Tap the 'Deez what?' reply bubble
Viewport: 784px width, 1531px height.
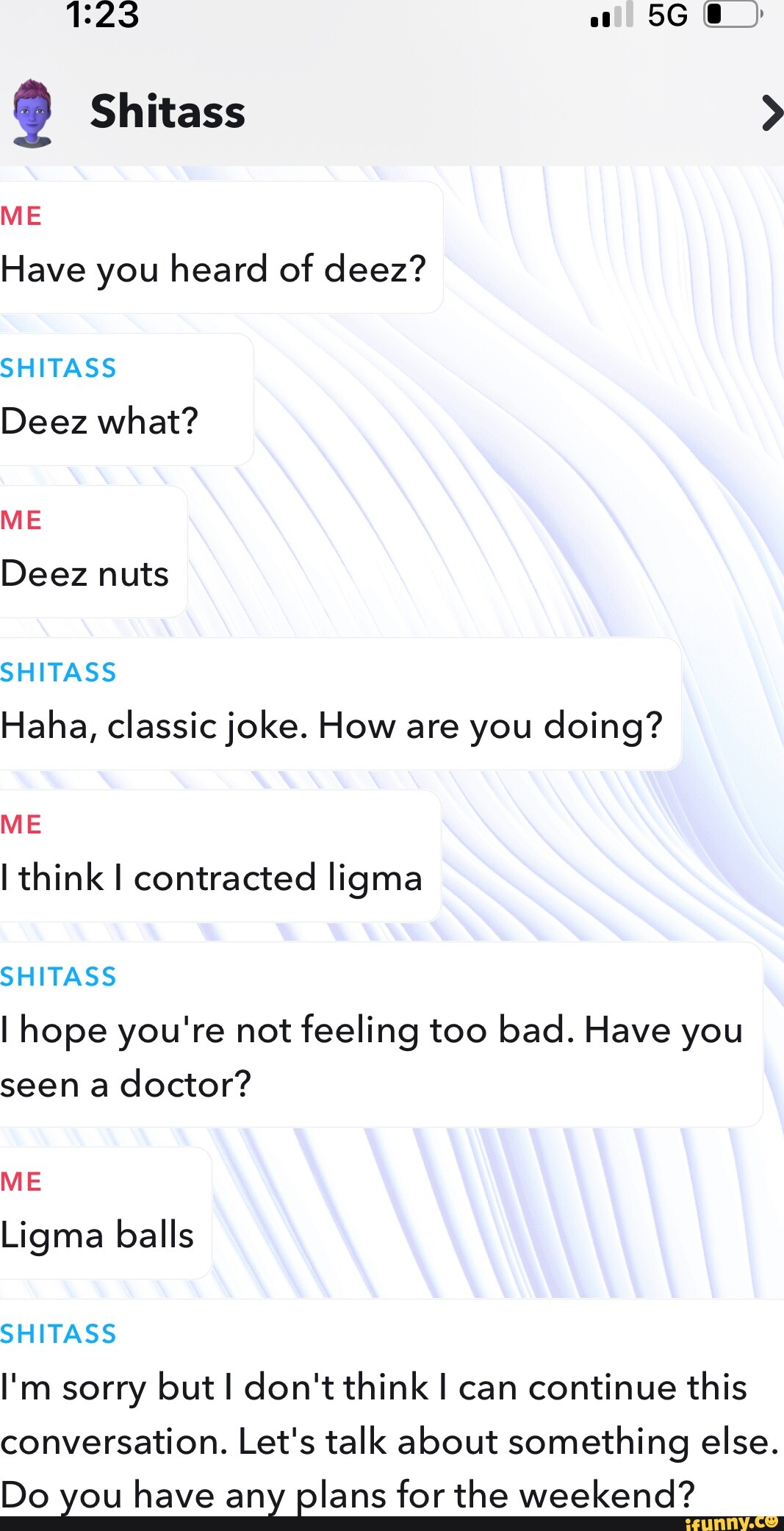point(99,421)
